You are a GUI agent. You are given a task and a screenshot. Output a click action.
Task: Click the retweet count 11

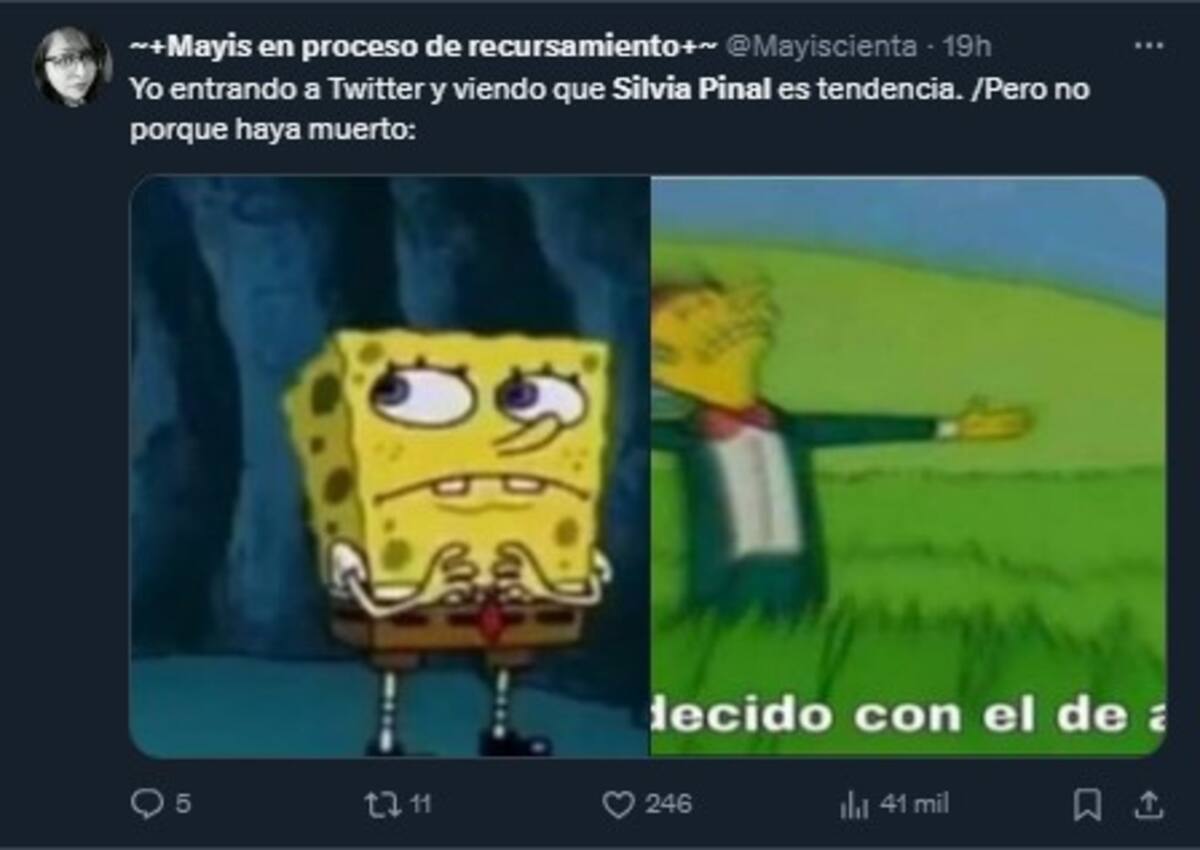[x=421, y=804]
